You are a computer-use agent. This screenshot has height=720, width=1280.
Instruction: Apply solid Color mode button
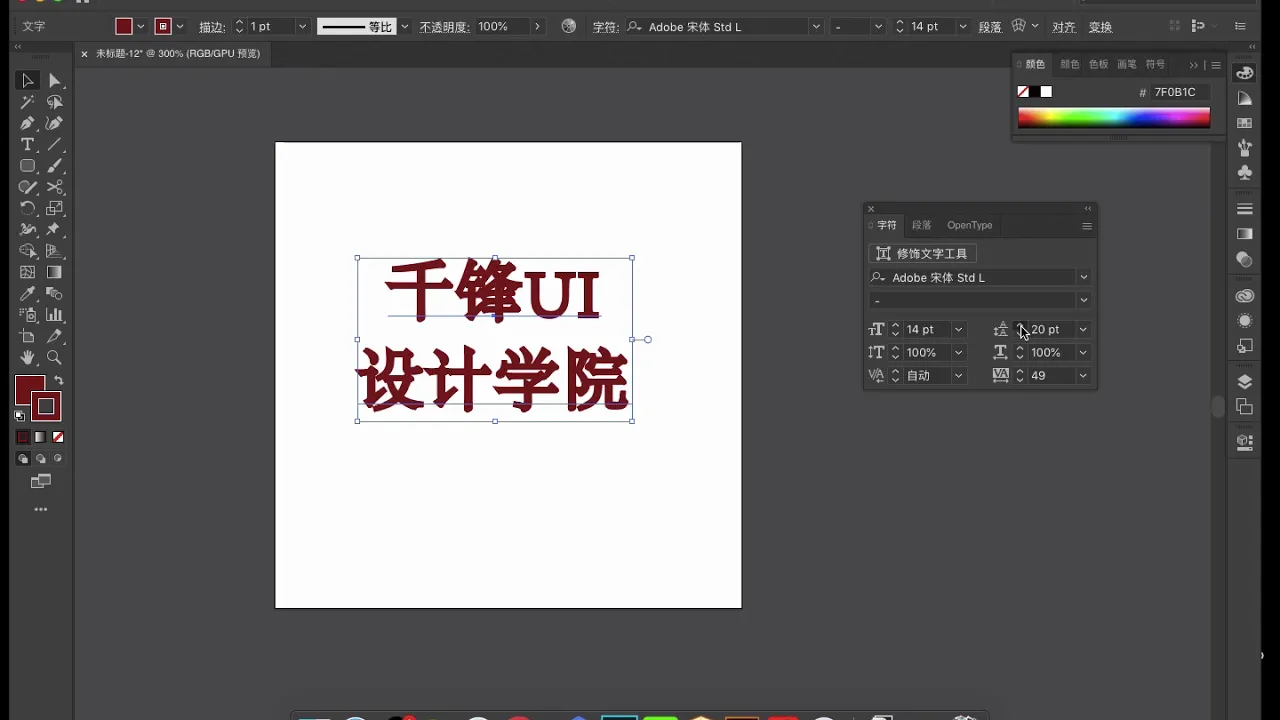tap(23, 437)
